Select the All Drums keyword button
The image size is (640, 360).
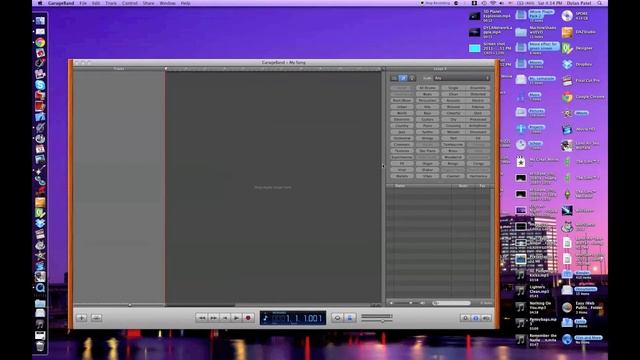[427, 88]
